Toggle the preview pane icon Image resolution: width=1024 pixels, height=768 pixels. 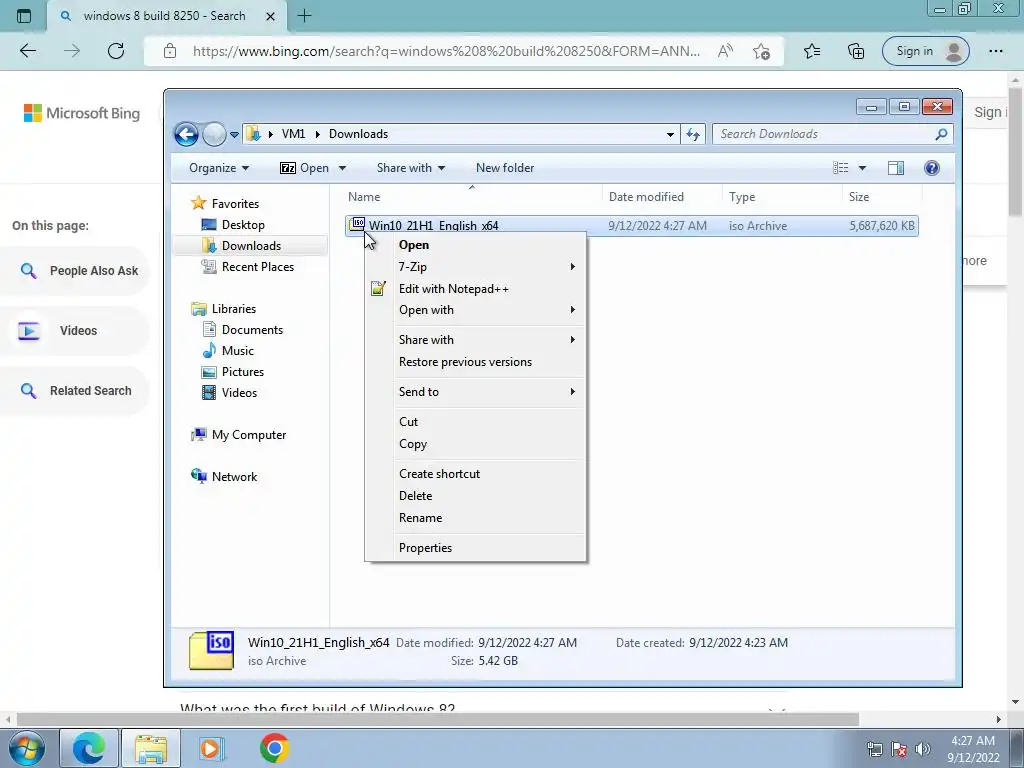[895, 168]
